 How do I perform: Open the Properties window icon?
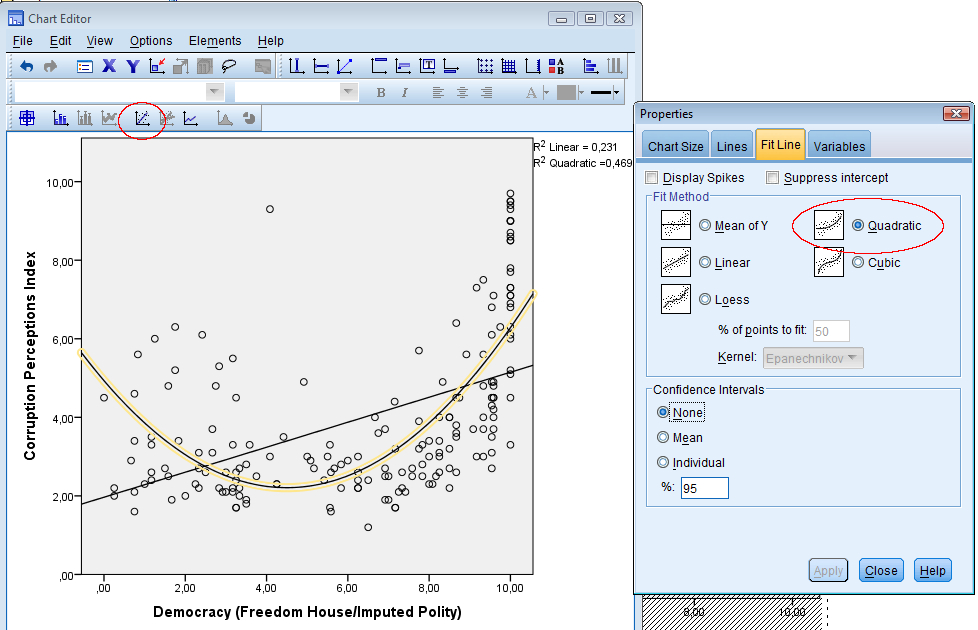point(85,67)
